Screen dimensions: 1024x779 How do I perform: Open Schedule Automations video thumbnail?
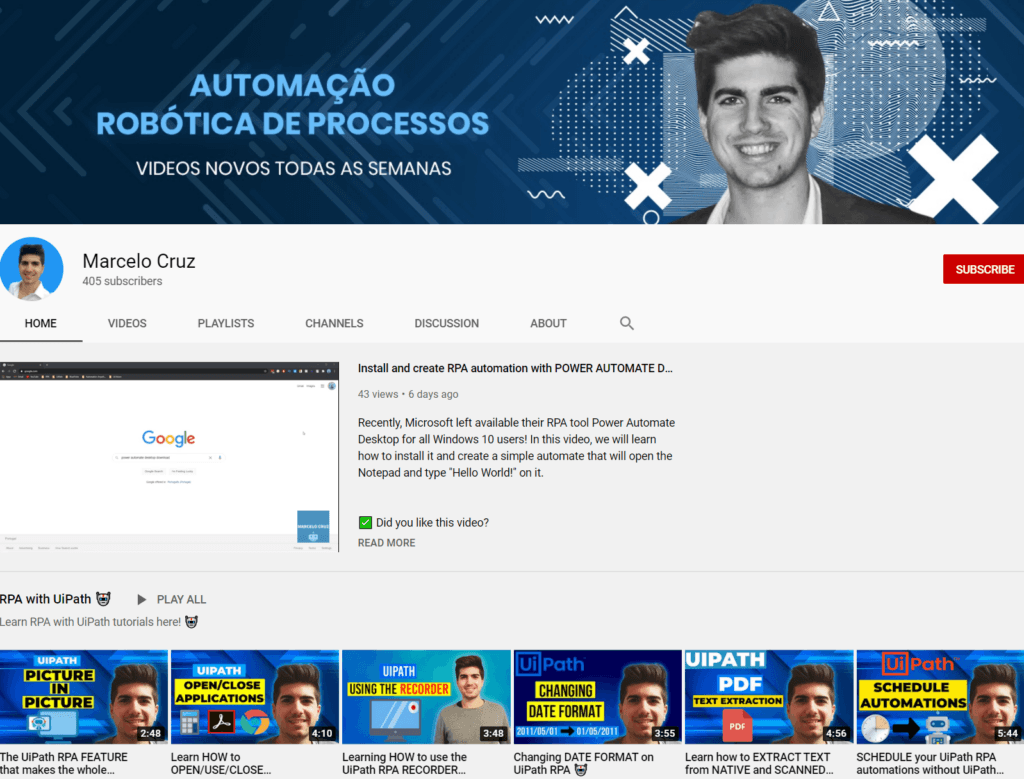(940, 697)
